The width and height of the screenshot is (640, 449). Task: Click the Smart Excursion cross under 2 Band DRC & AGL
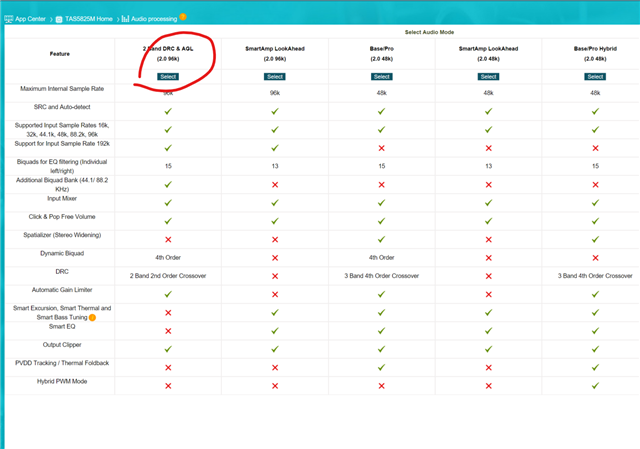168,313
